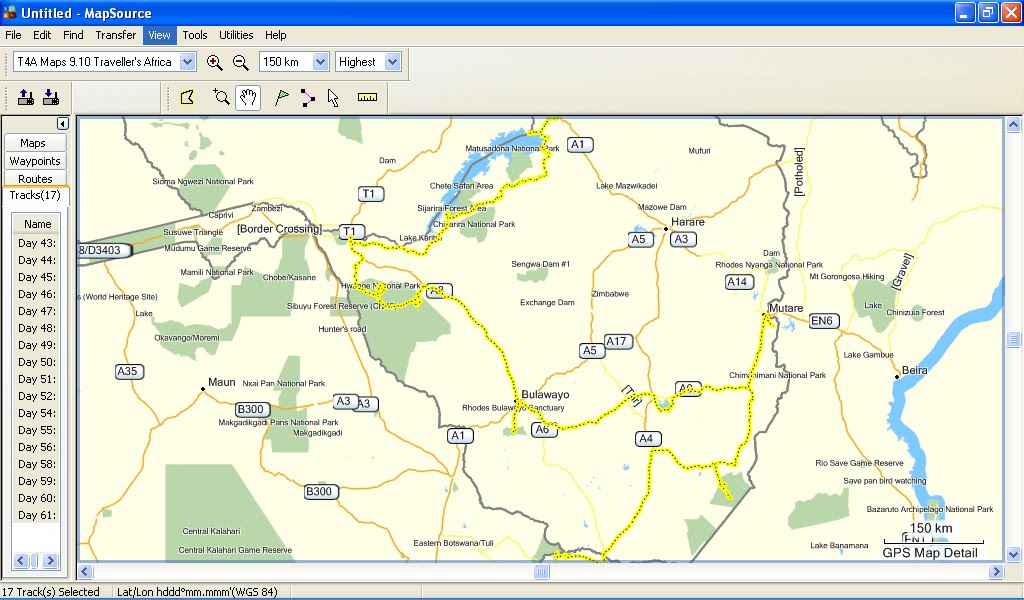Image resolution: width=1024 pixels, height=600 pixels.
Task: Click map horizontal scrollbar right arrow
Action: [x=996, y=571]
